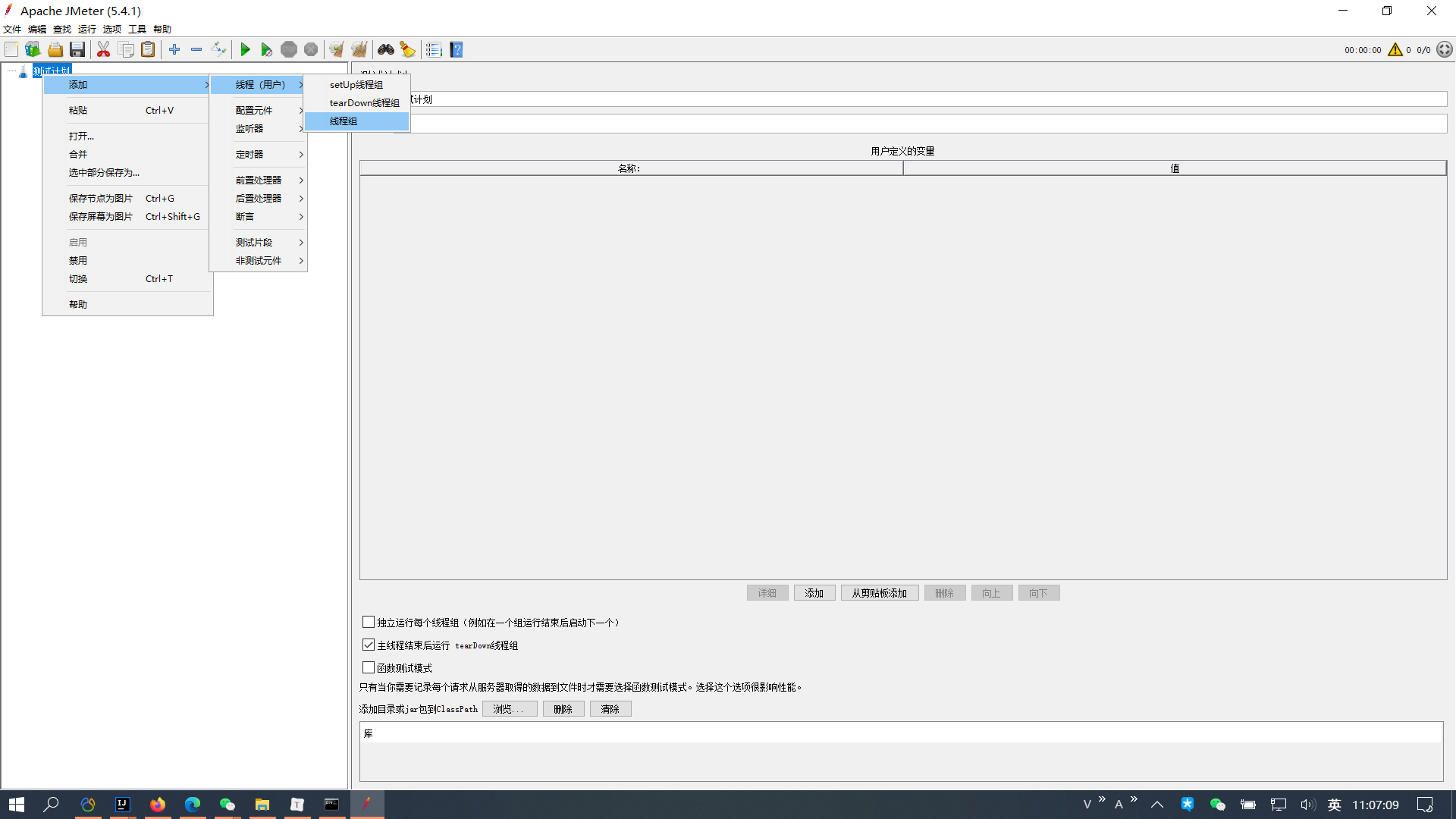Image resolution: width=1456 pixels, height=819 pixels.
Task: Choose 粘贴 from context menu
Action: tap(127, 110)
